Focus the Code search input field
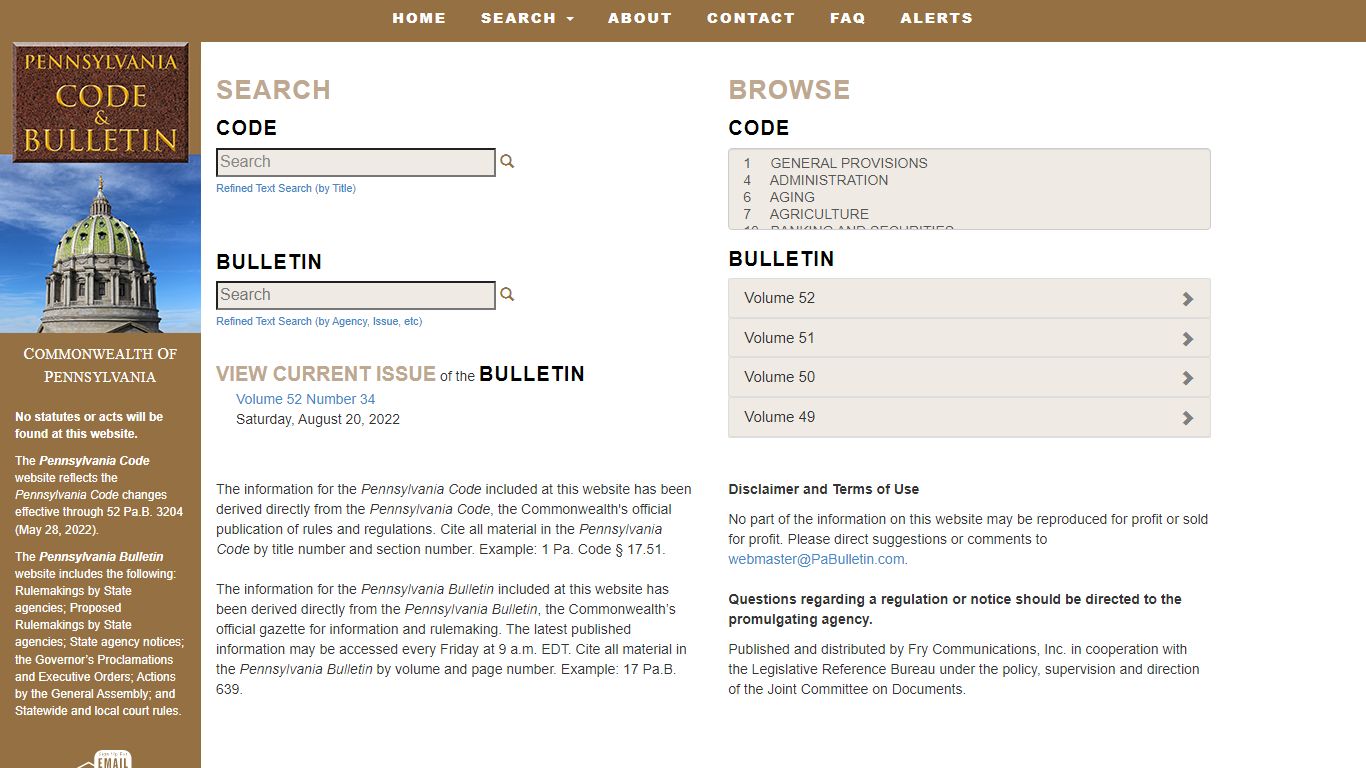Screen dimensions: 1366x768 click(x=356, y=162)
